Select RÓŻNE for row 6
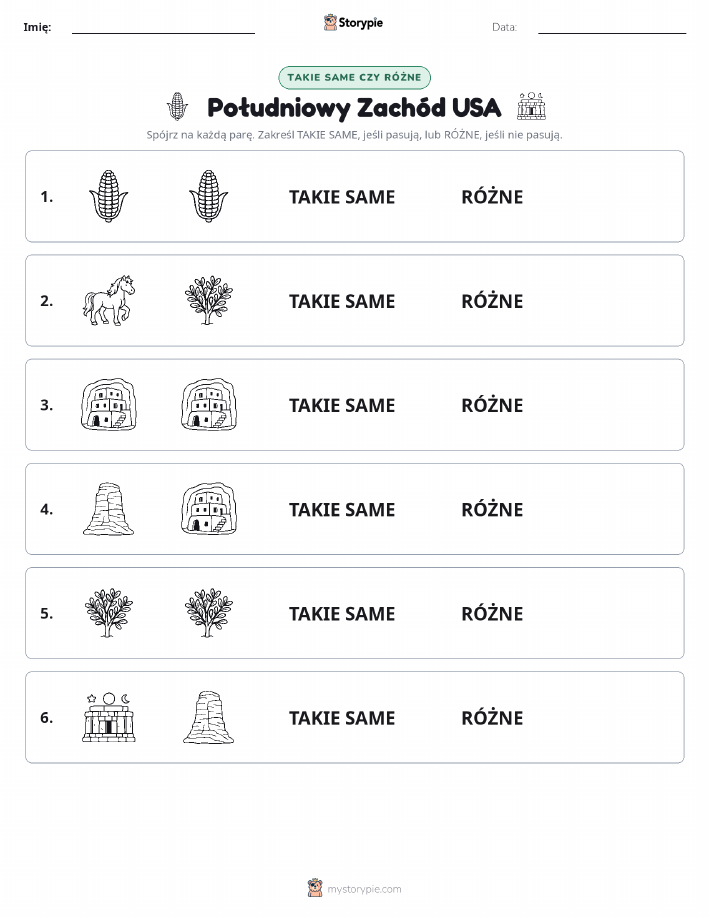Screen dimensions: 709x917 (x=492, y=718)
